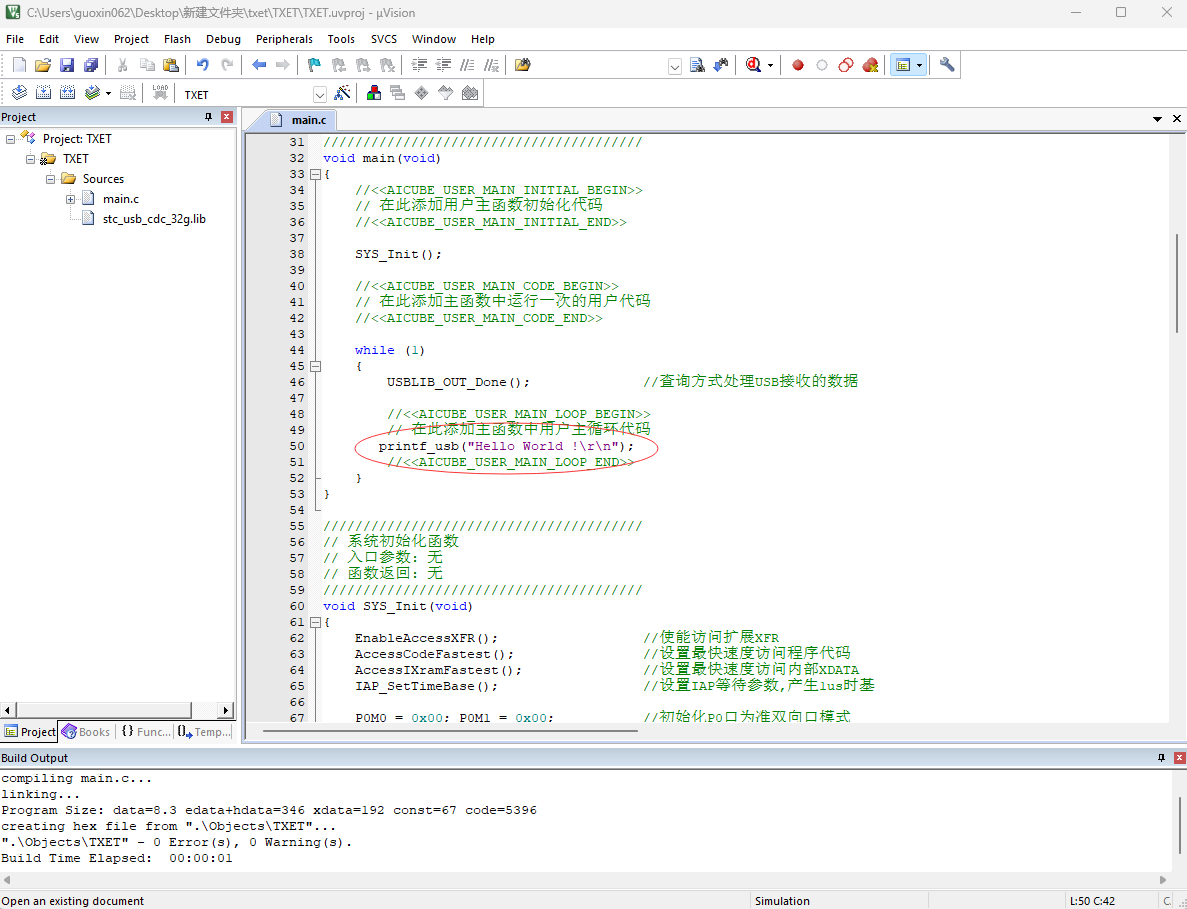
Task: Expand the main.c tree node
Action: point(70,199)
